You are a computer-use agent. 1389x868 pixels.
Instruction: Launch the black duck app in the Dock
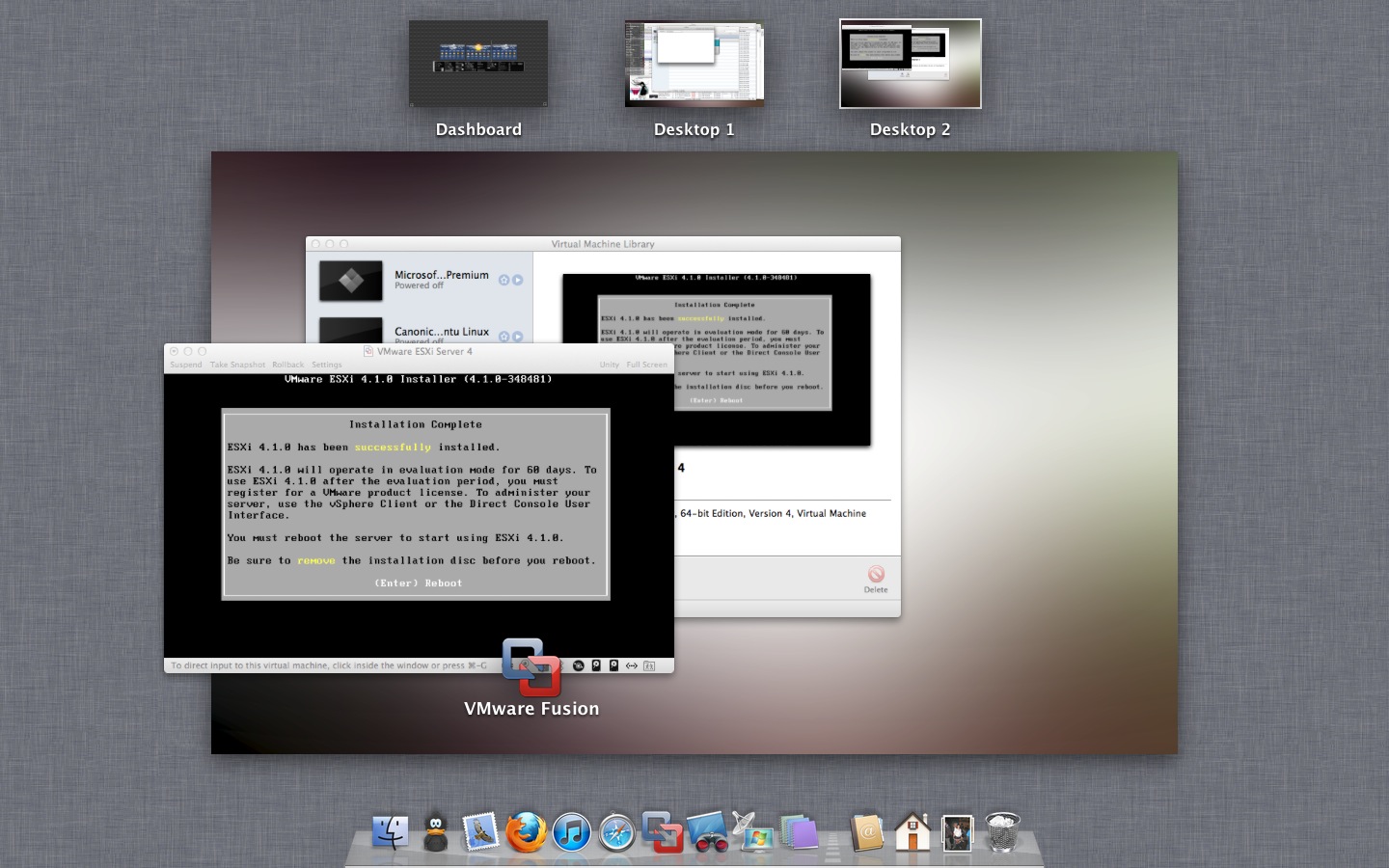click(x=436, y=833)
